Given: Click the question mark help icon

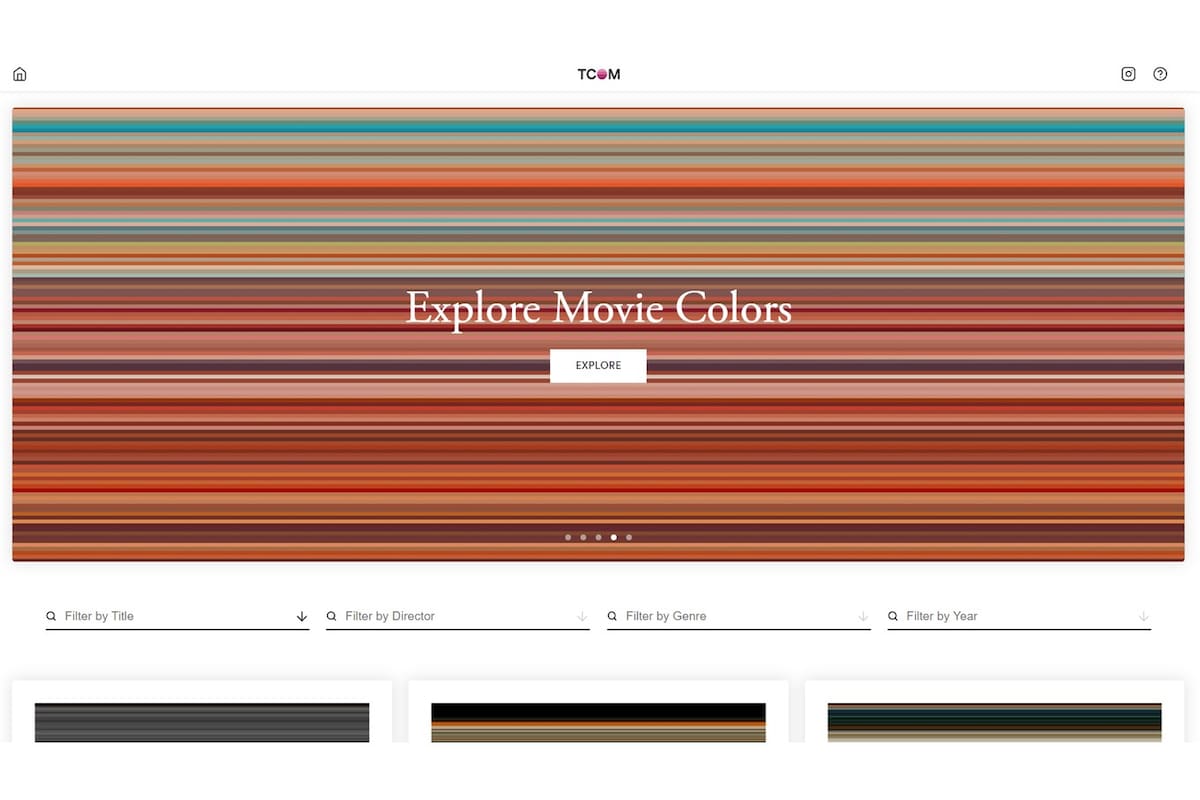Looking at the screenshot, I should pyautogui.click(x=1160, y=73).
